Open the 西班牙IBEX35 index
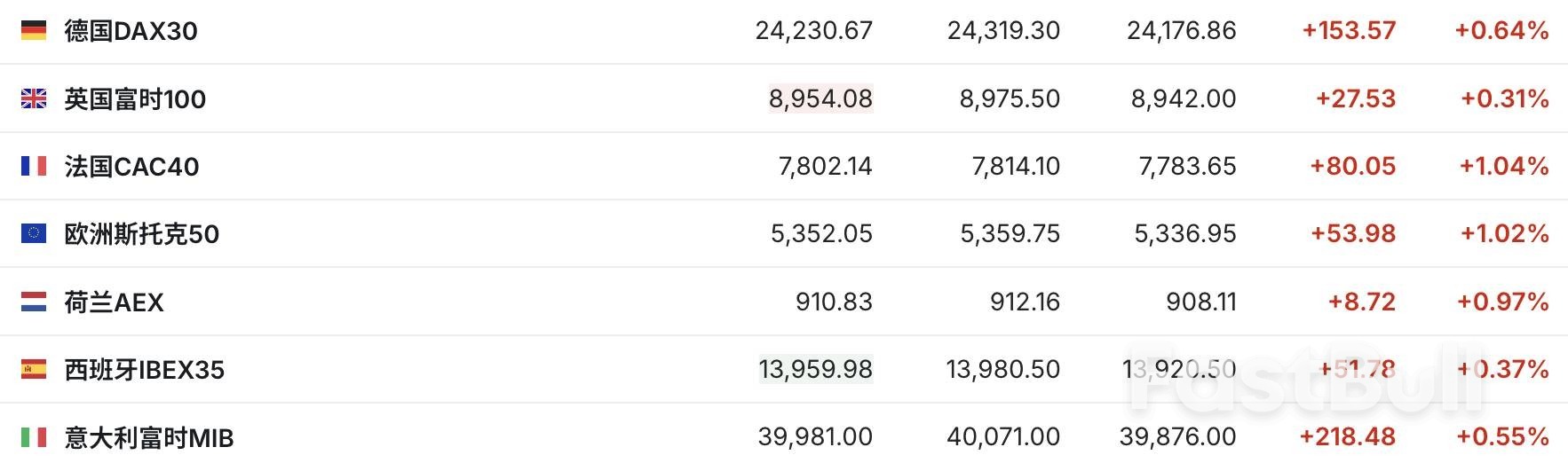1568x463 pixels. (144, 370)
